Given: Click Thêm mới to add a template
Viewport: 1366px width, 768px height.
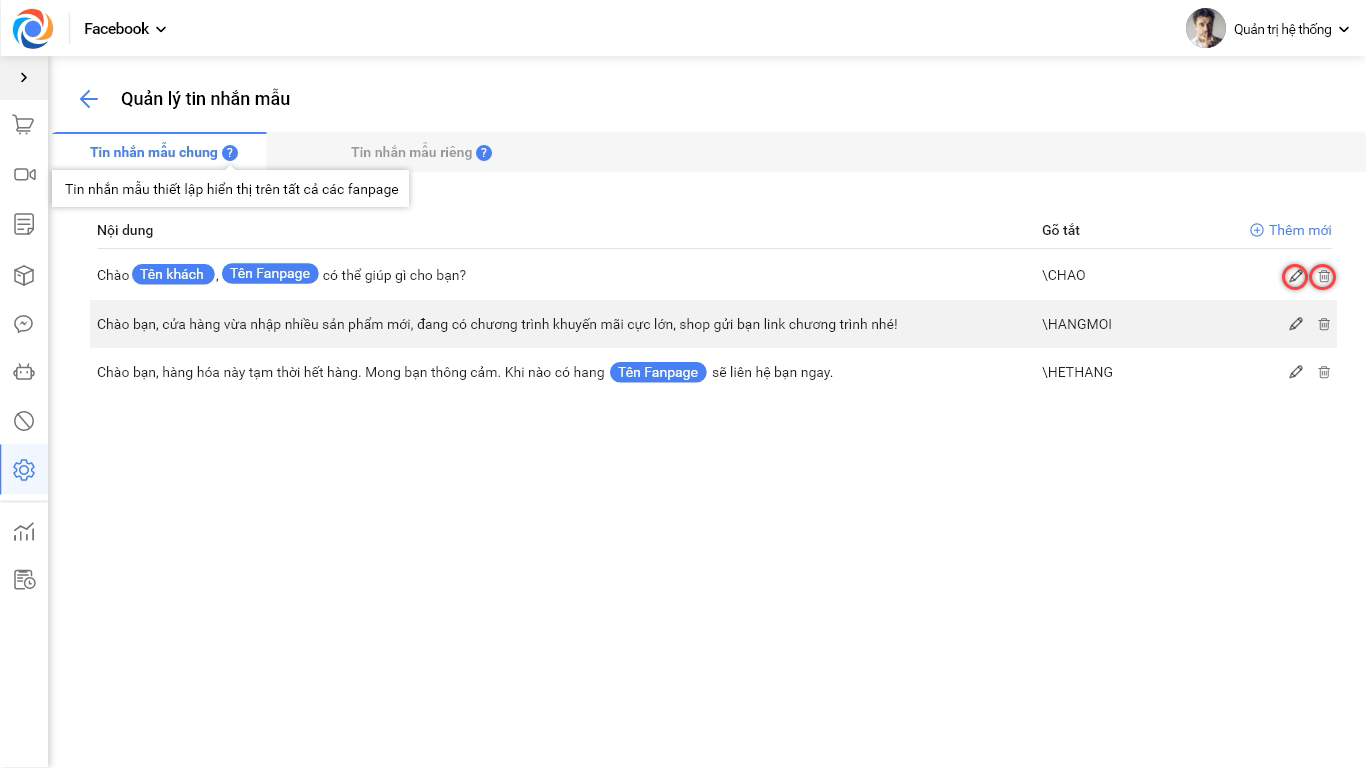Looking at the screenshot, I should [x=1291, y=230].
